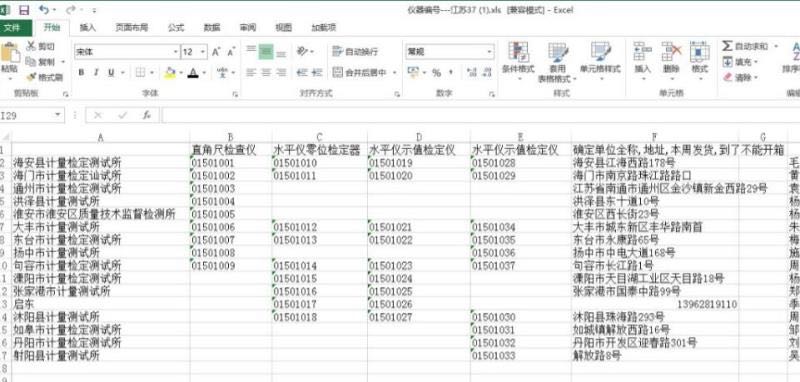Viewport: 800px width, 382px height.
Task: Click the Undo arrow in title bar
Action: click(x=44, y=10)
